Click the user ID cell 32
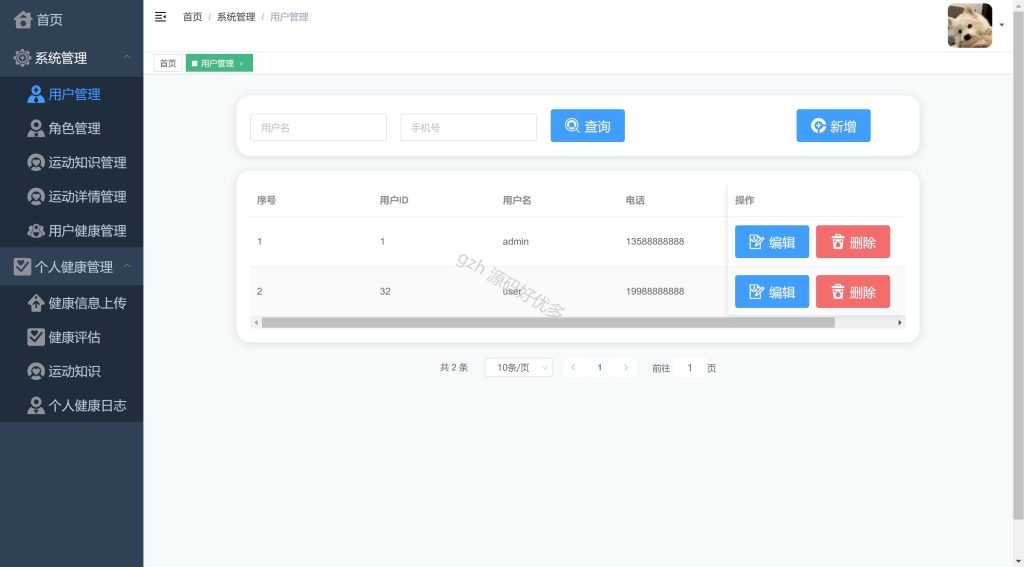Viewport: 1024px width, 567px height. click(385, 291)
